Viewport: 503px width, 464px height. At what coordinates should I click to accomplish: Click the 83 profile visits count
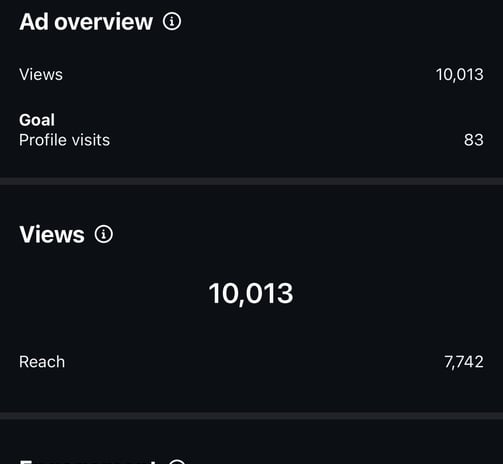pos(474,140)
